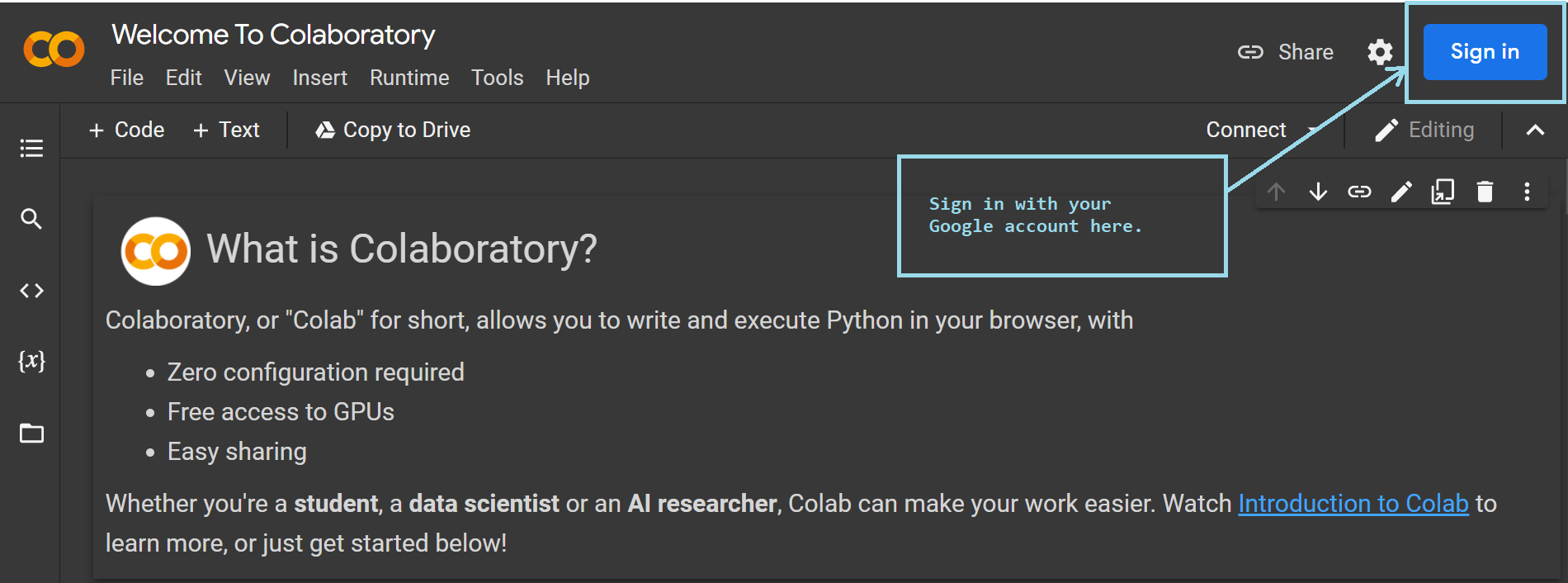
Task: Open the Tools menu
Action: pyautogui.click(x=497, y=78)
